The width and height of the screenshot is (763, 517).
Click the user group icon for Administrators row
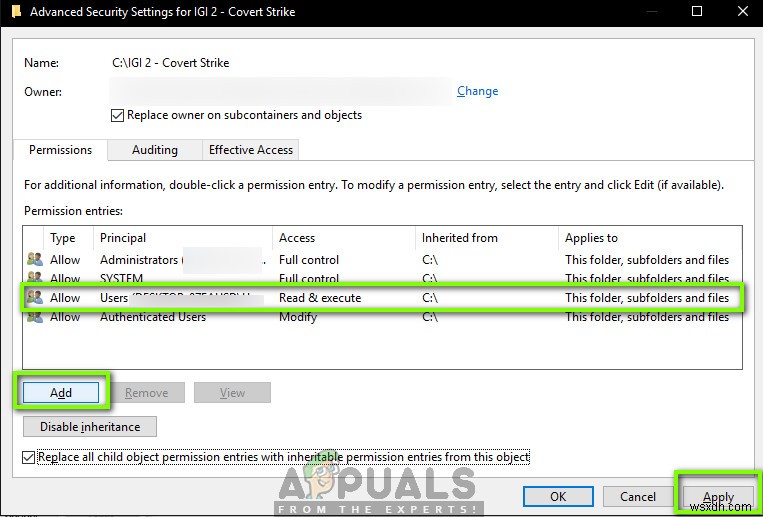[35, 259]
